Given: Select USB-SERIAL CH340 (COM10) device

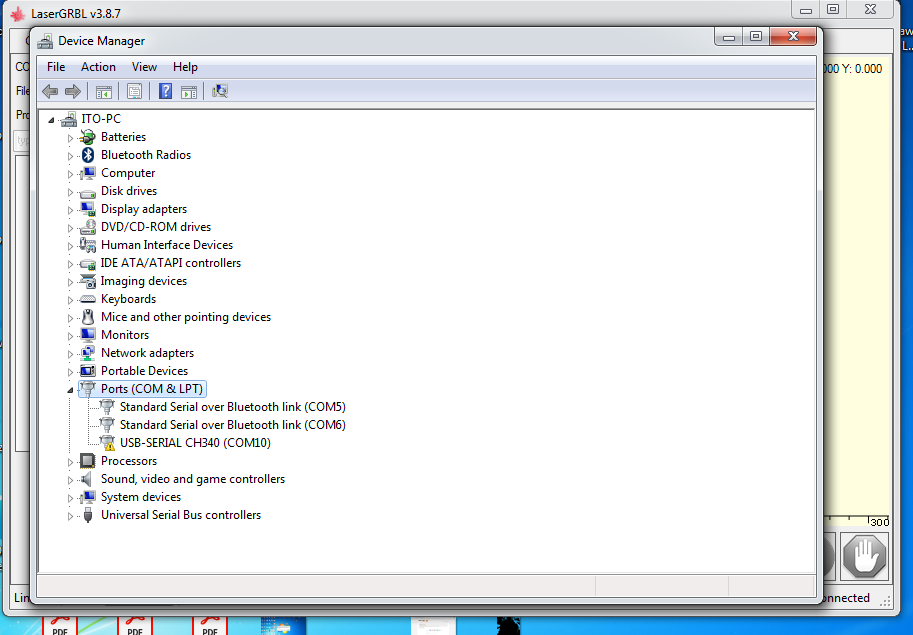Looking at the screenshot, I should point(195,443).
